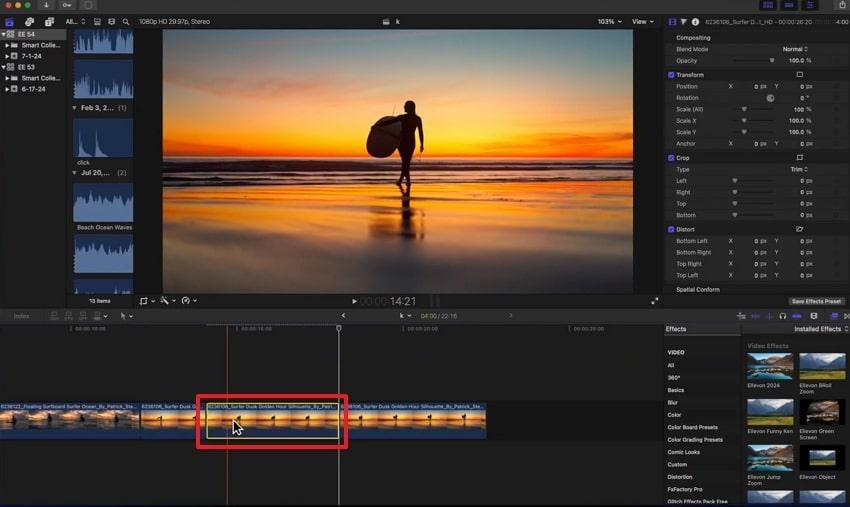The width and height of the screenshot is (850, 507).
Task: Click the Keyword Editor key icon
Action: tap(67, 5)
